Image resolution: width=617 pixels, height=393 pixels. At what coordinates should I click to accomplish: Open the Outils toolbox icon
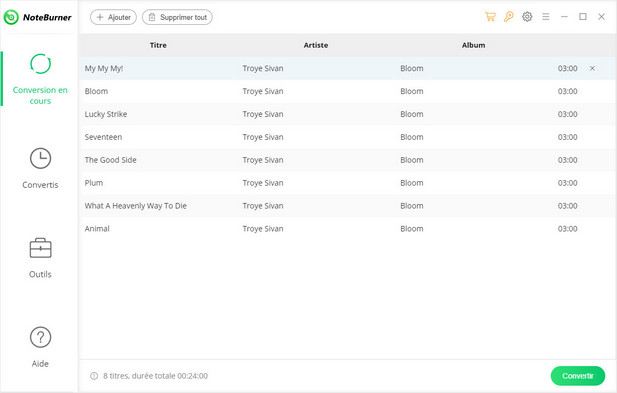tap(40, 248)
